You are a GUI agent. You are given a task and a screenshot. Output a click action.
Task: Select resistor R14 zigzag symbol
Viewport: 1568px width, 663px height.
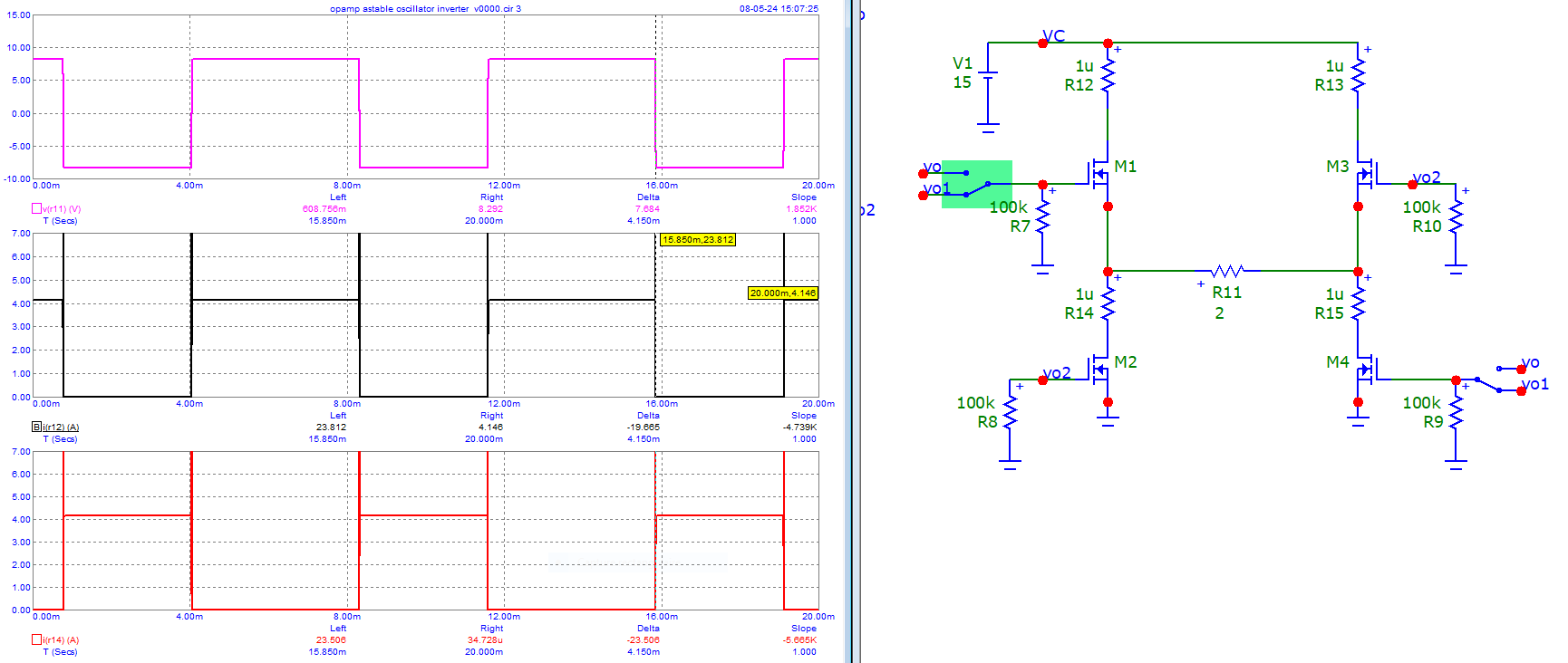coord(1108,304)
